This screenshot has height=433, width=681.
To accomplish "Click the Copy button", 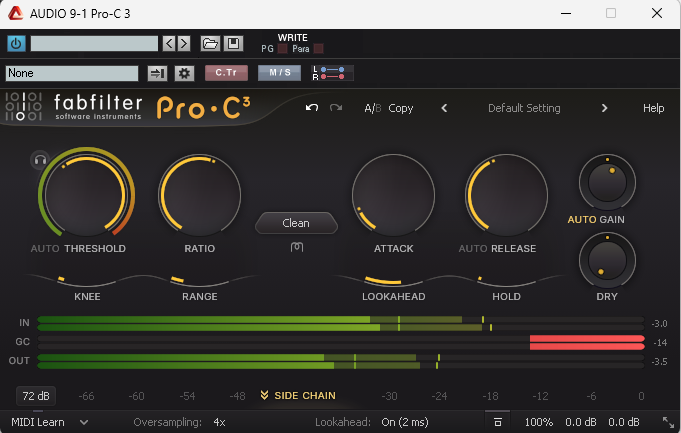I will (400, 108).
